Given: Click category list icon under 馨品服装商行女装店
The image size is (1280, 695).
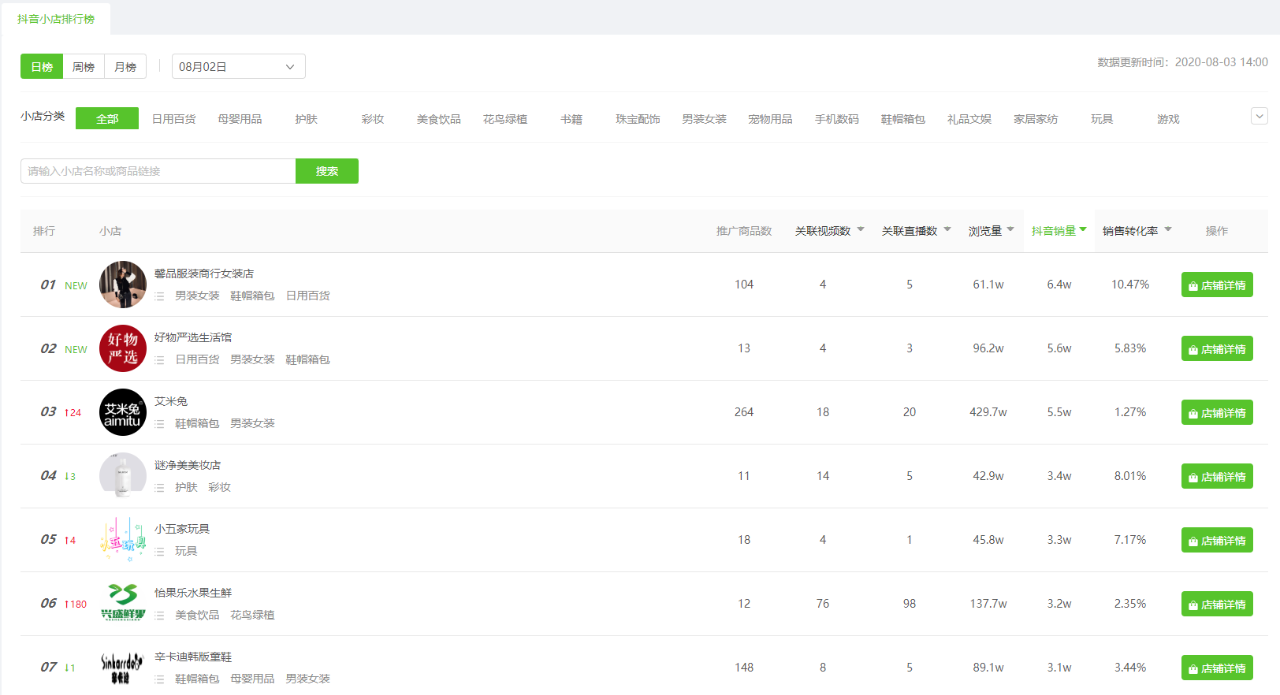Looking at the screenshot, I should click(160, 296).
